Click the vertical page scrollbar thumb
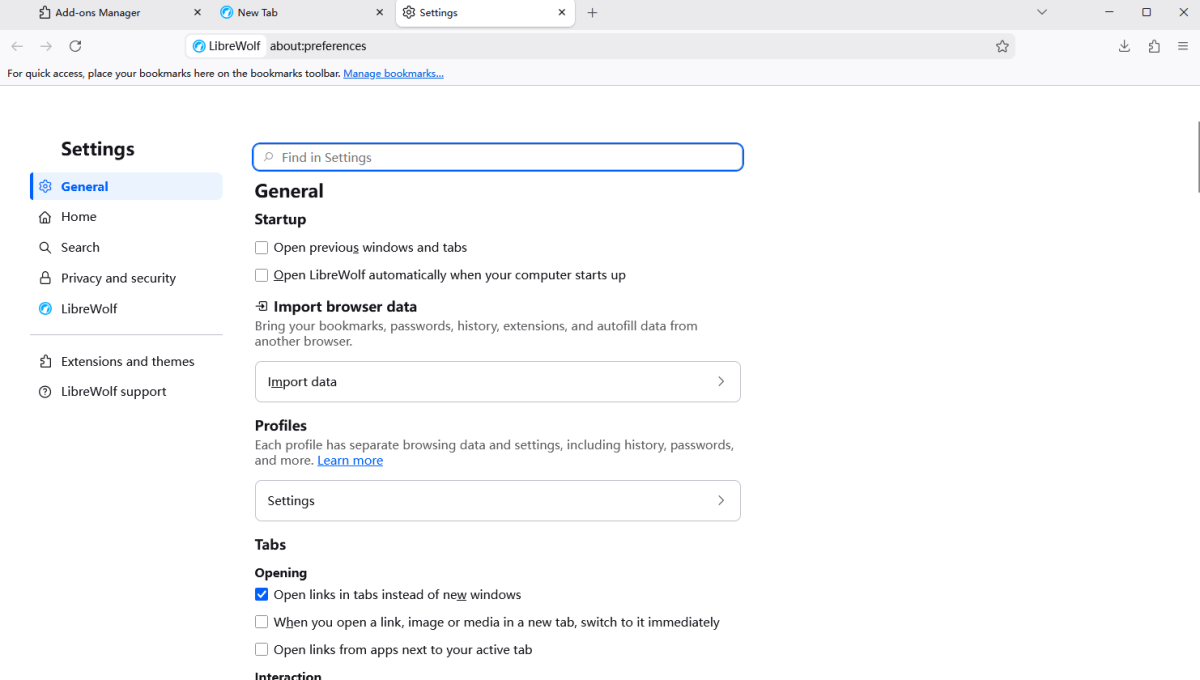The image size is (1200, 680). pos(1198,157)
